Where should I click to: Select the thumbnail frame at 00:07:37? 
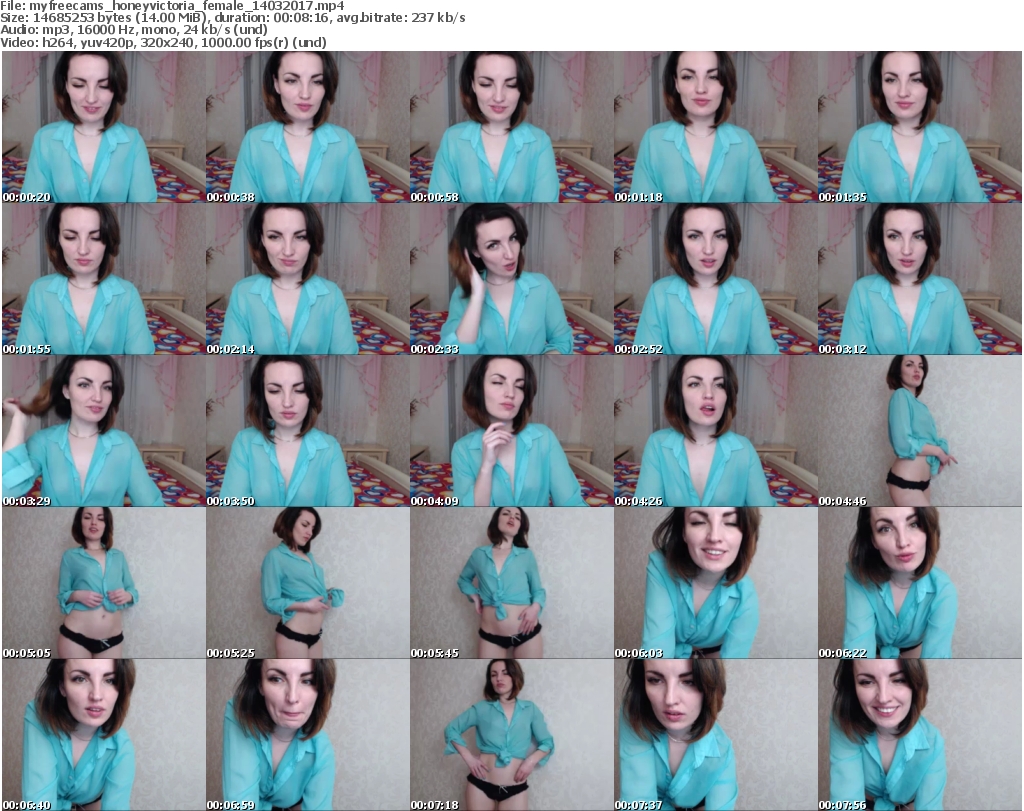716,735
